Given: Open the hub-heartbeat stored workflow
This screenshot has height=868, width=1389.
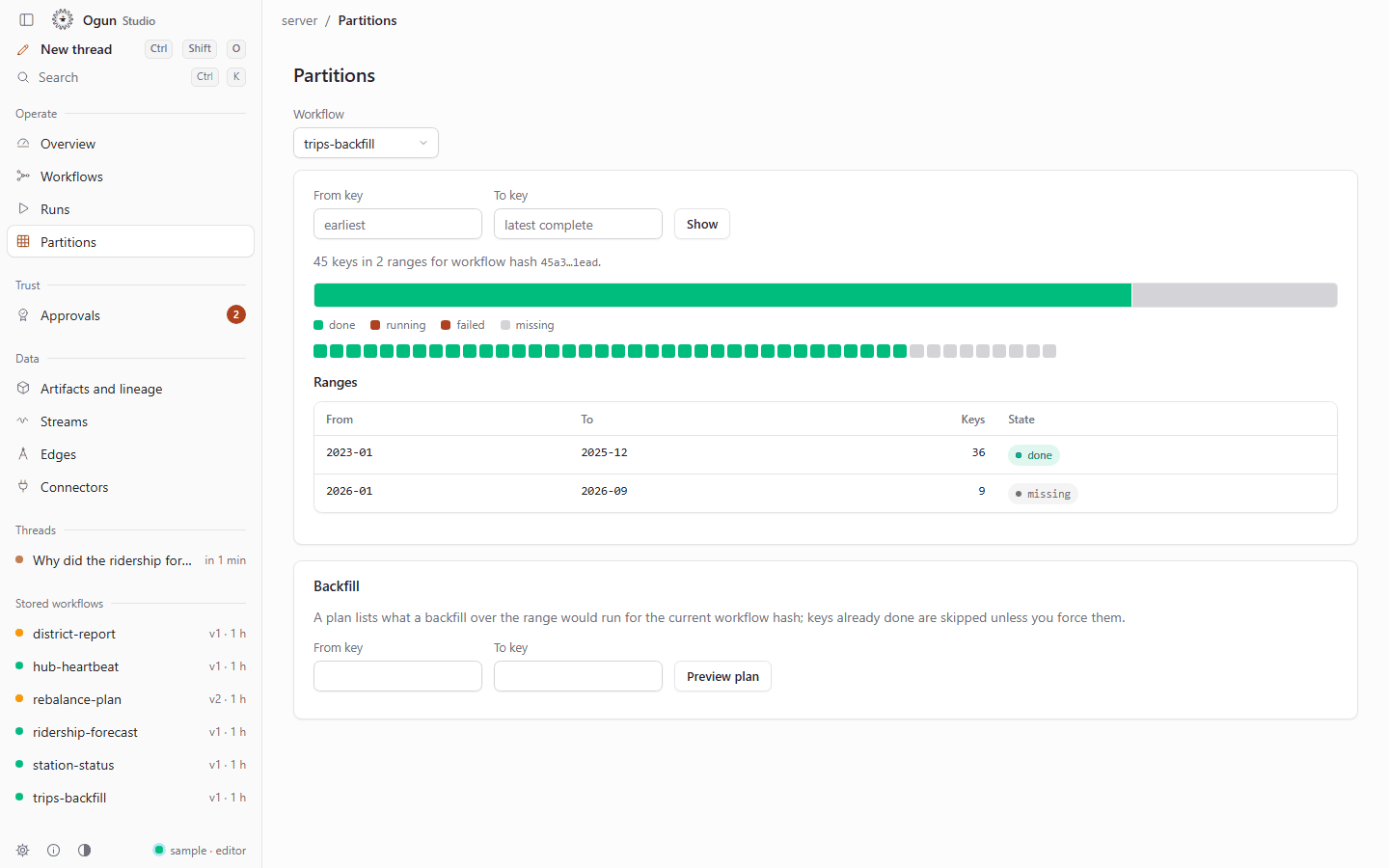Looking at the screenshot, I should coord(130,666).
